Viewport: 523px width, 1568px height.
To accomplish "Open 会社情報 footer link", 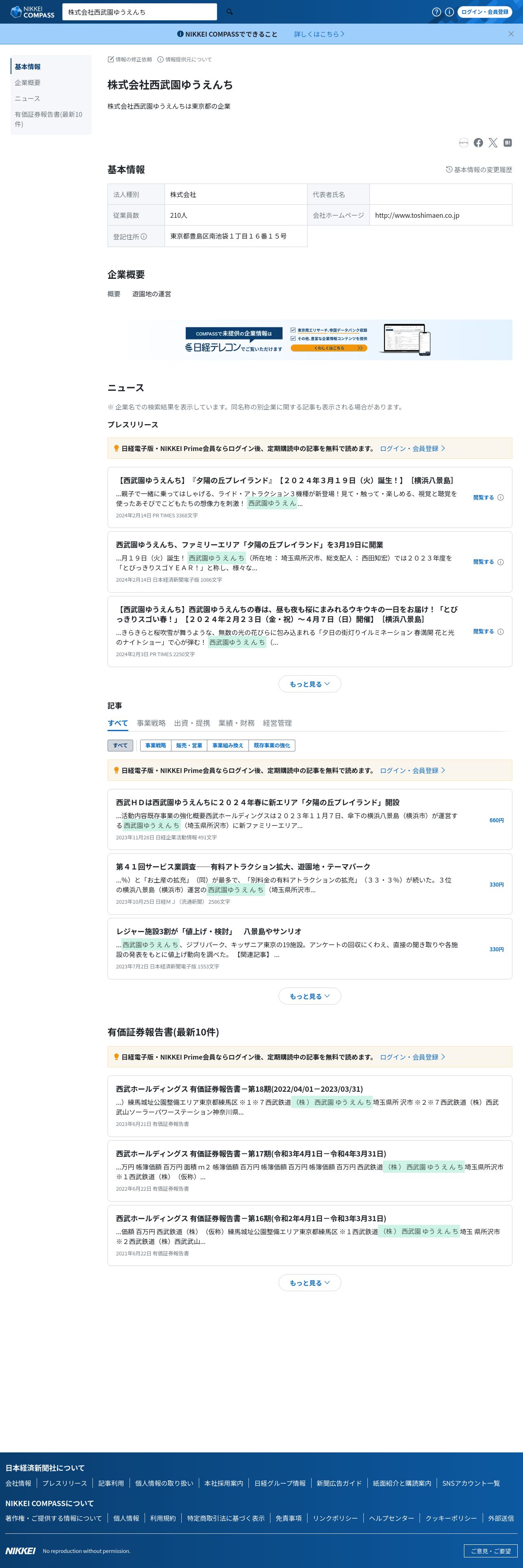I will (x=18, y=1483).
